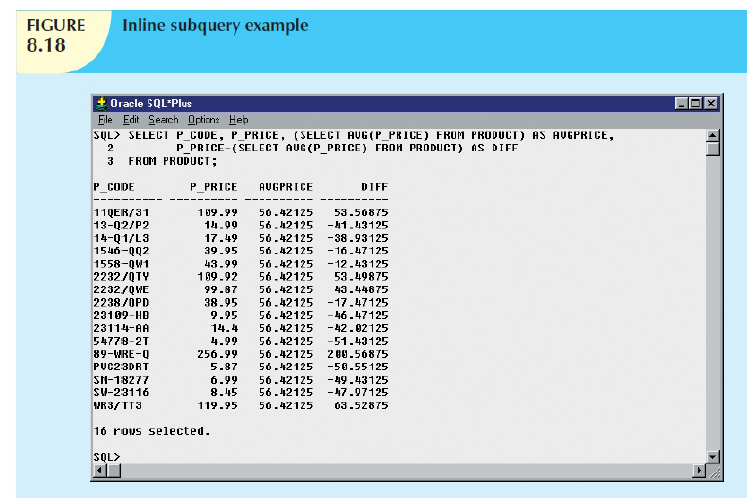
Task: Click the price value 256.99
Action: [217, 354]
